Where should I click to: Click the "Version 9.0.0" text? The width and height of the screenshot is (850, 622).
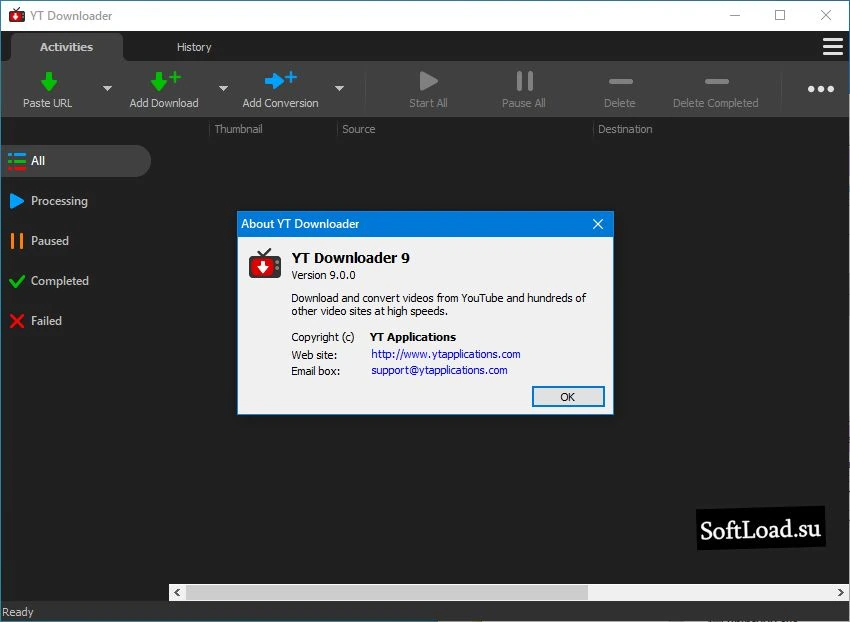(x=323, y=275)
